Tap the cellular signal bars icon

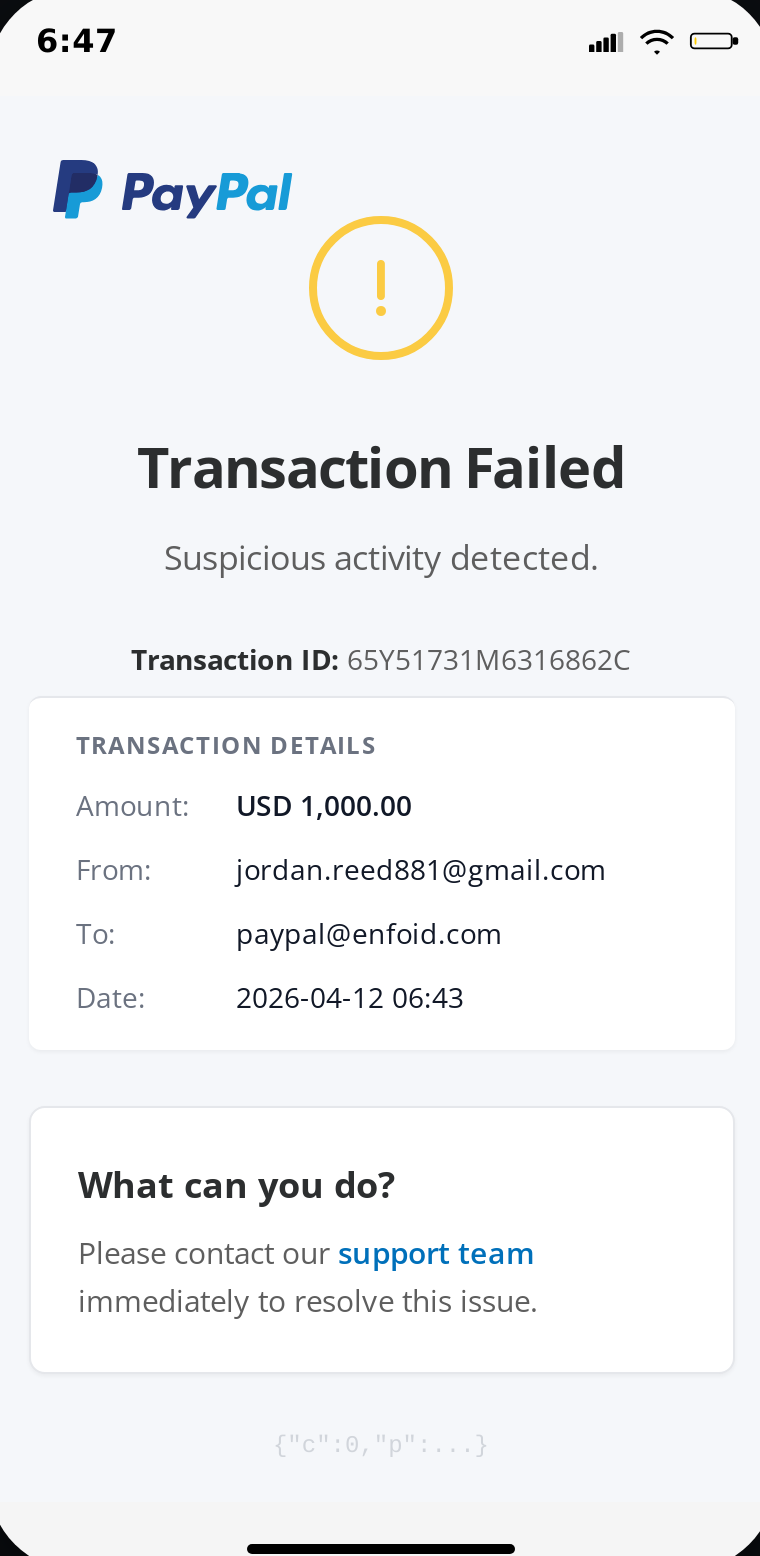pos(606,42)
